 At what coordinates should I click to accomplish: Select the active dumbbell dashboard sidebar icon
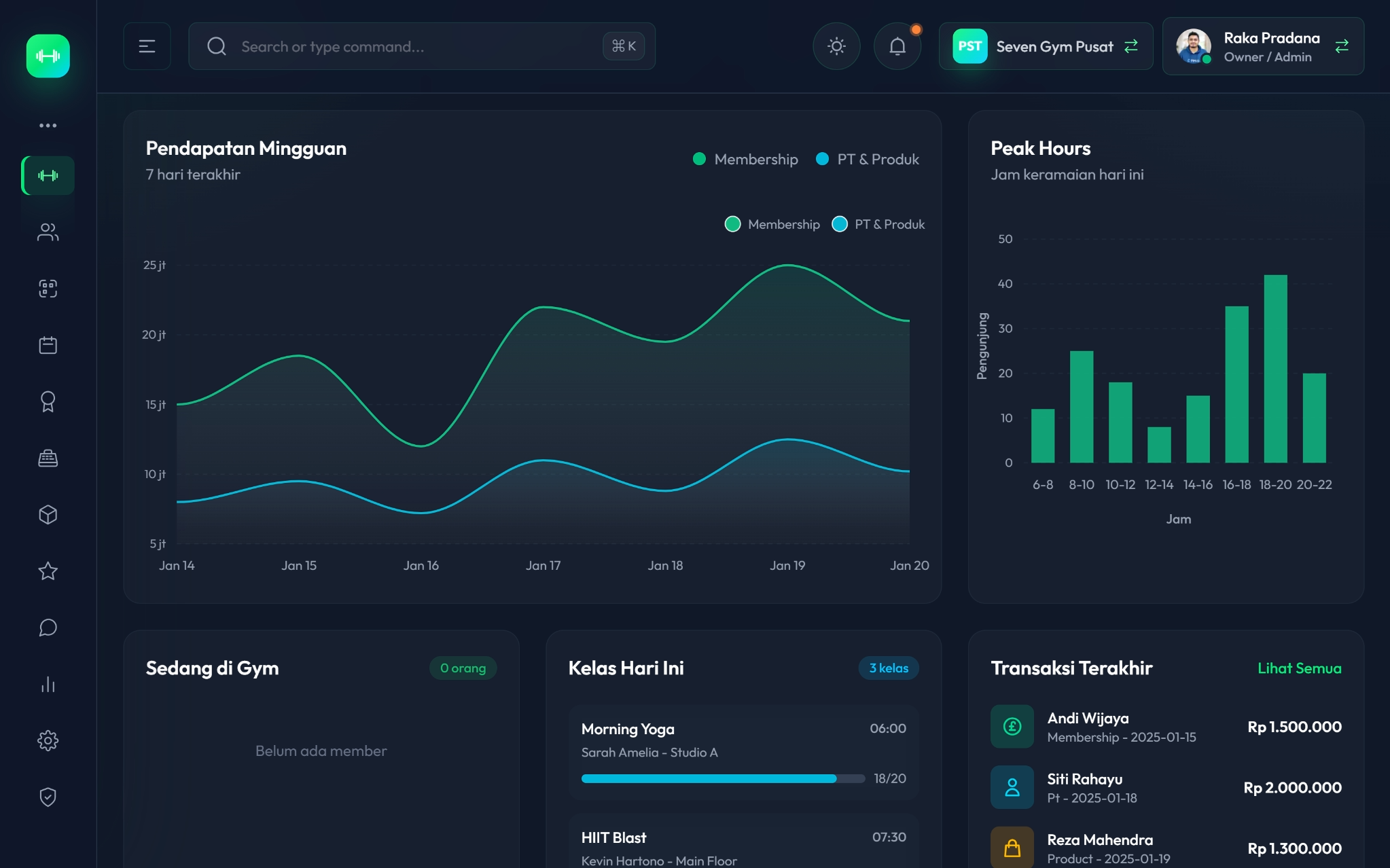[48, 175]
